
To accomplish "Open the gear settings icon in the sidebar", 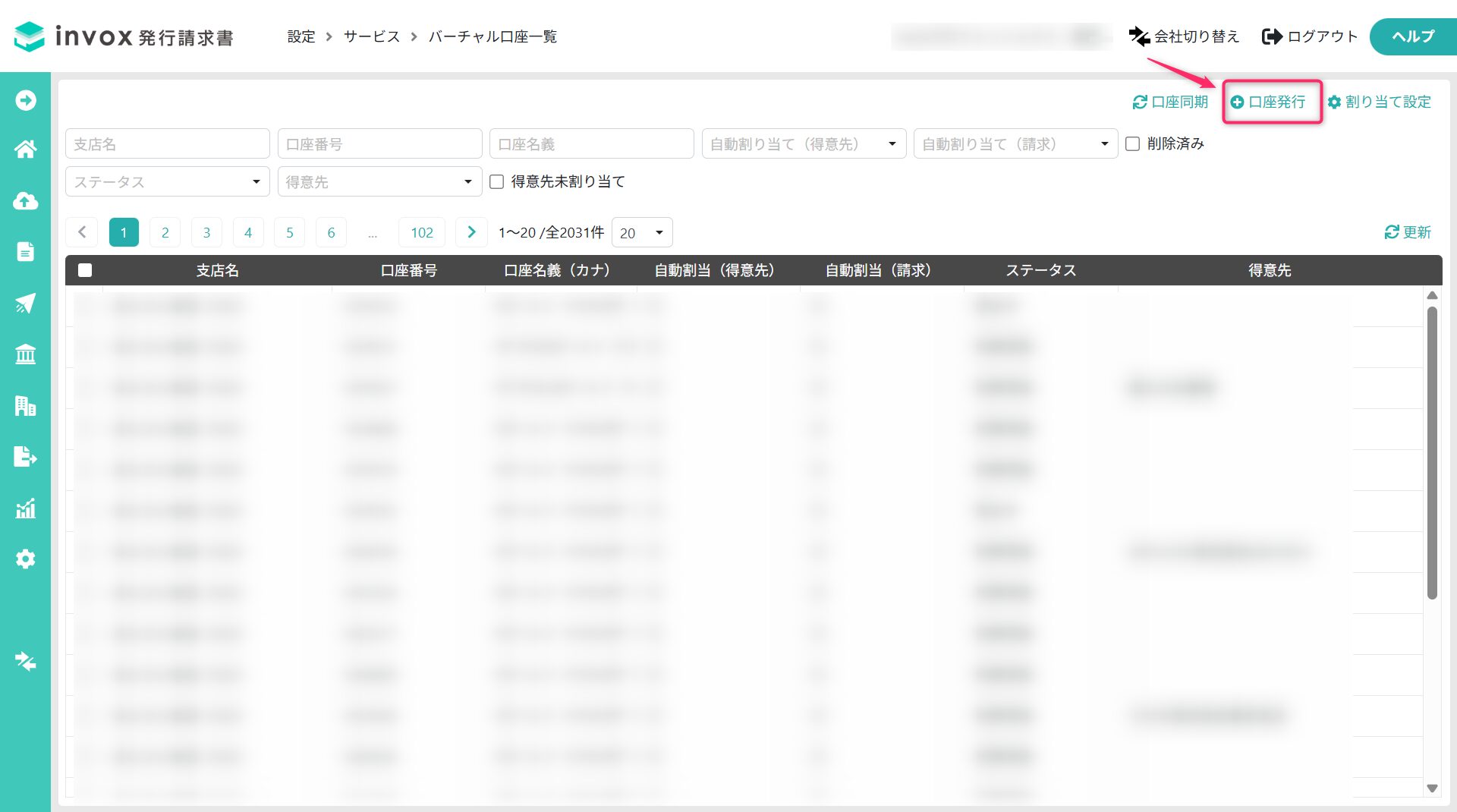I will point(25,559).
